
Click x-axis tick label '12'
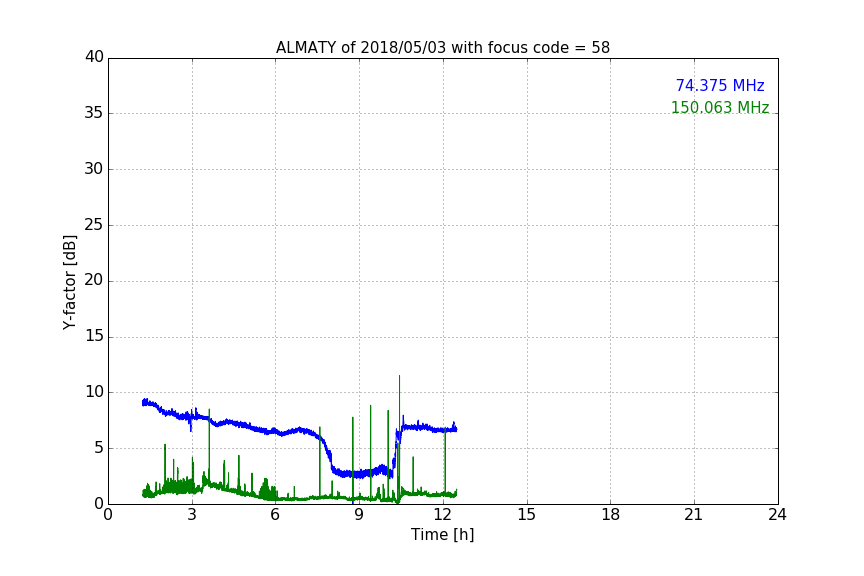[x=443, y=515]
